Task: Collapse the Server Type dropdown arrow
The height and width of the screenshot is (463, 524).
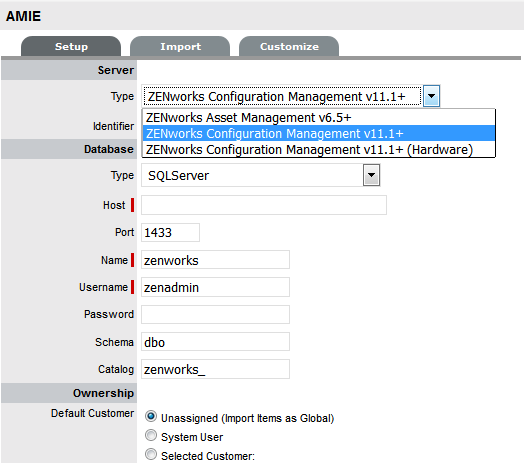Action: pos(431,96)
